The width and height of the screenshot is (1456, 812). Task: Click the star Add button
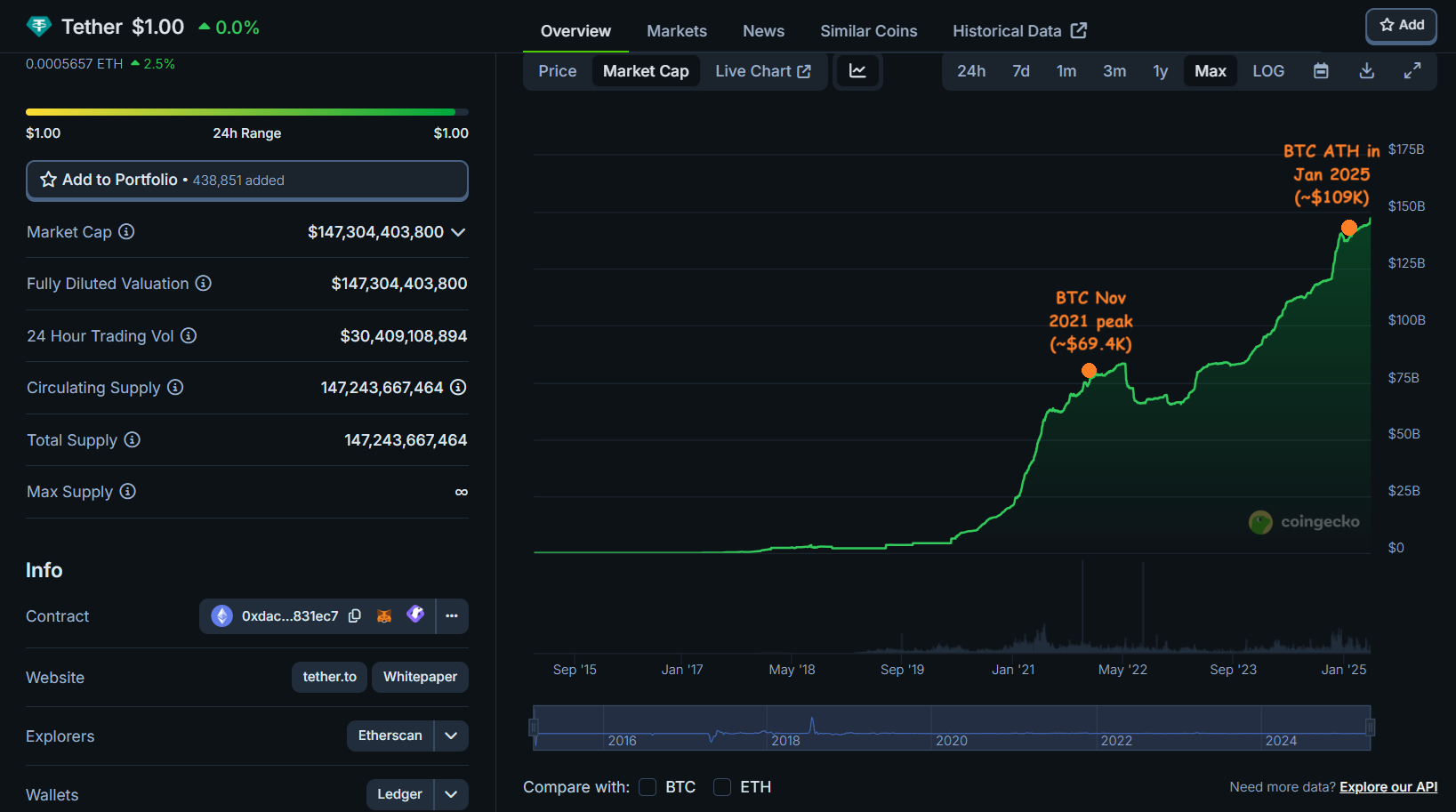point(1401,25)
